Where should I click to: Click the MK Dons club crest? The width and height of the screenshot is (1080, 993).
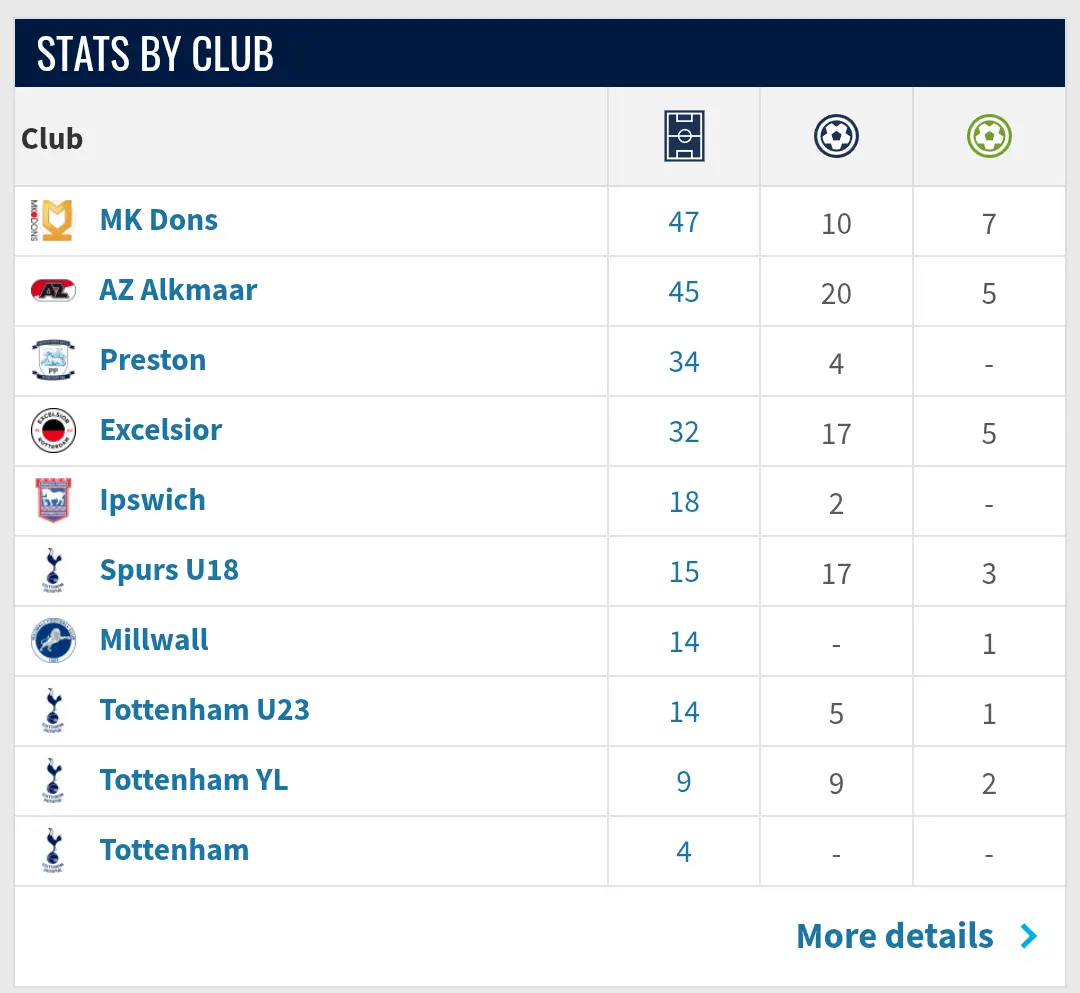[53, 221]
